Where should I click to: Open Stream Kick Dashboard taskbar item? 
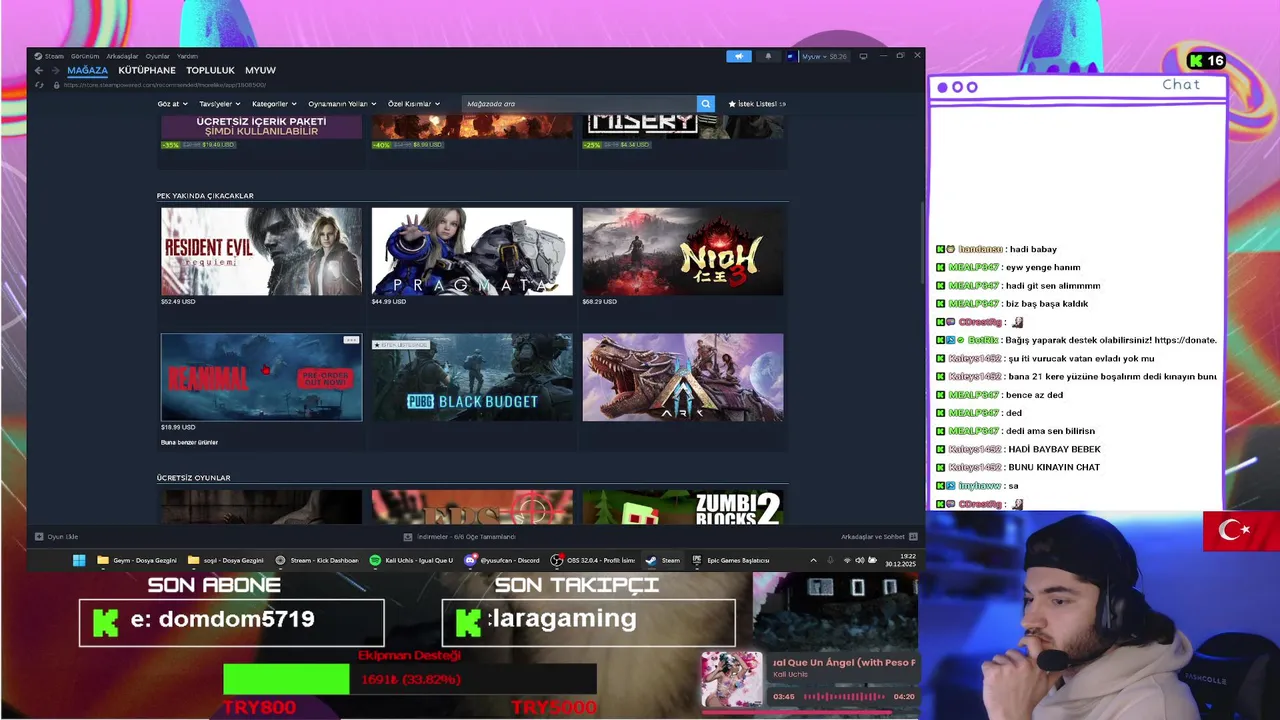click(317, 560)
